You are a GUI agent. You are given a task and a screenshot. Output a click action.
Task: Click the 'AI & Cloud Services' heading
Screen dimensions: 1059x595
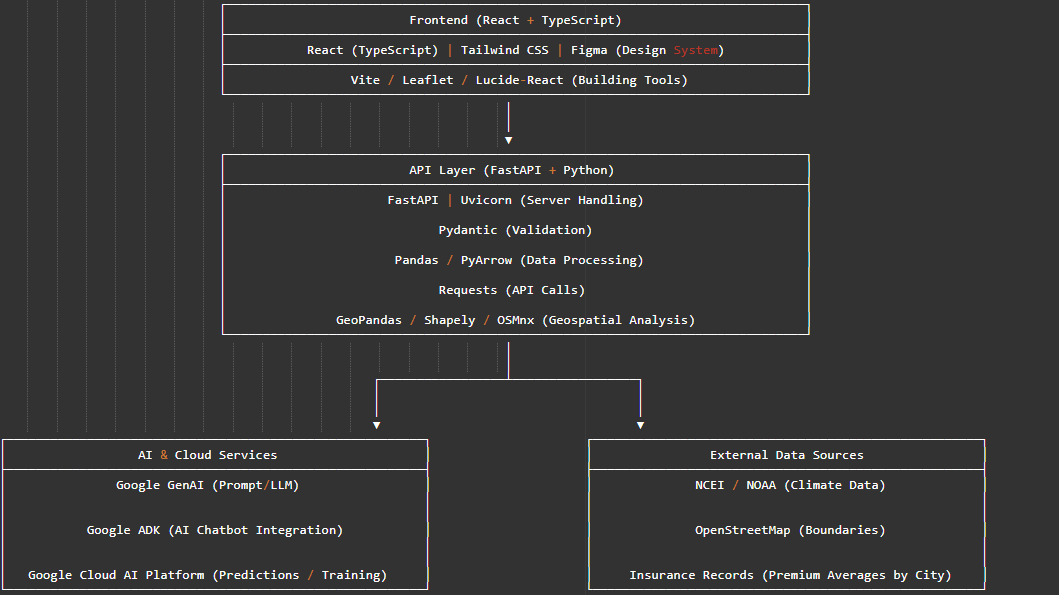[x=207, y=455]
